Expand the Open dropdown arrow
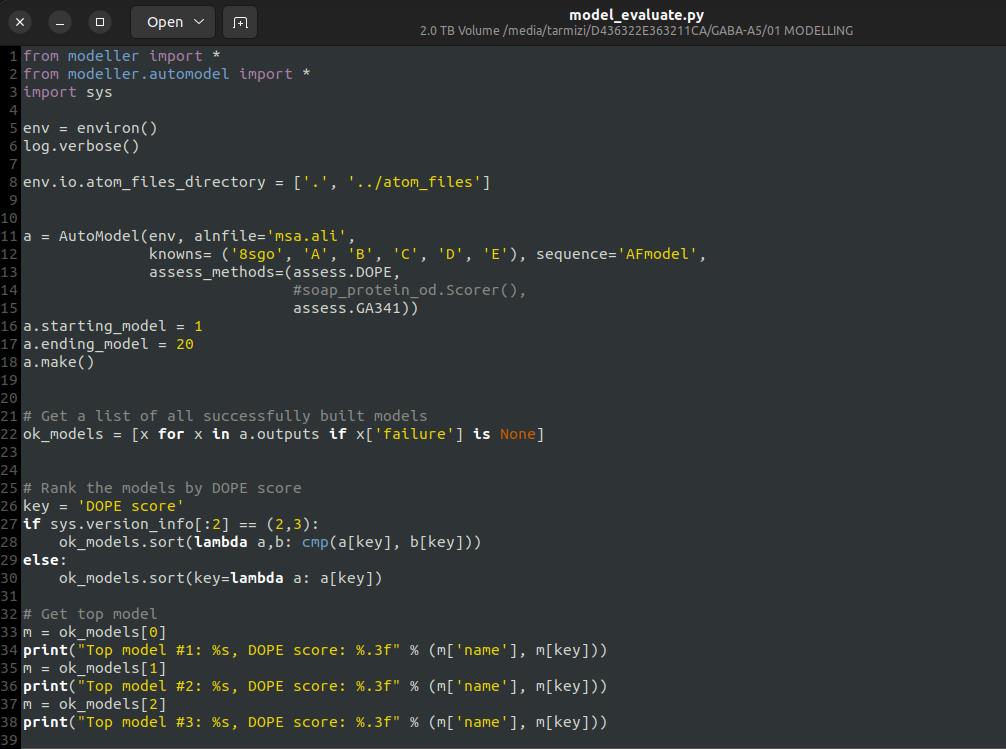This screenshot has height=749, width=1006. [198, 21]
